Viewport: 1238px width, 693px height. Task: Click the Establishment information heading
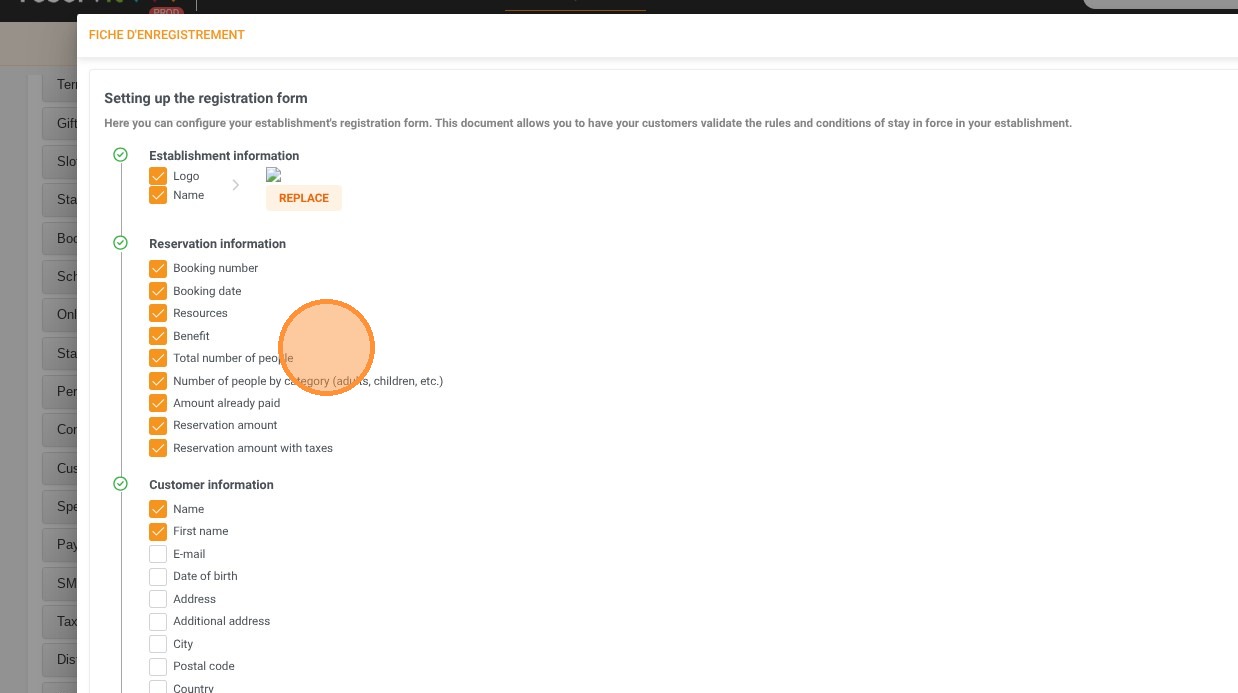[224, 156]
